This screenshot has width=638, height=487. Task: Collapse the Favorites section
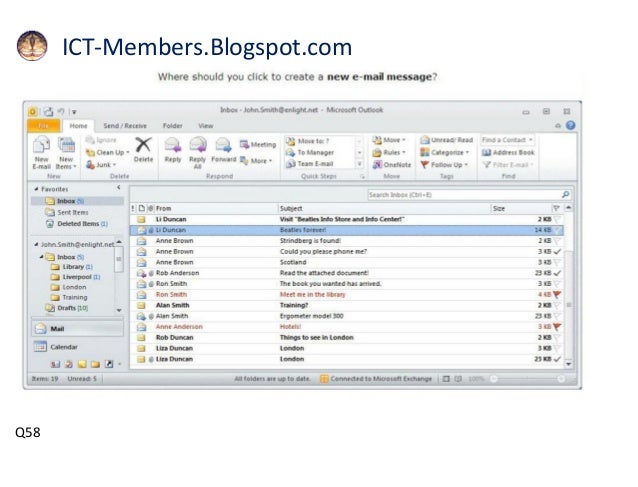pyautogui.click(x=36, y=189)
